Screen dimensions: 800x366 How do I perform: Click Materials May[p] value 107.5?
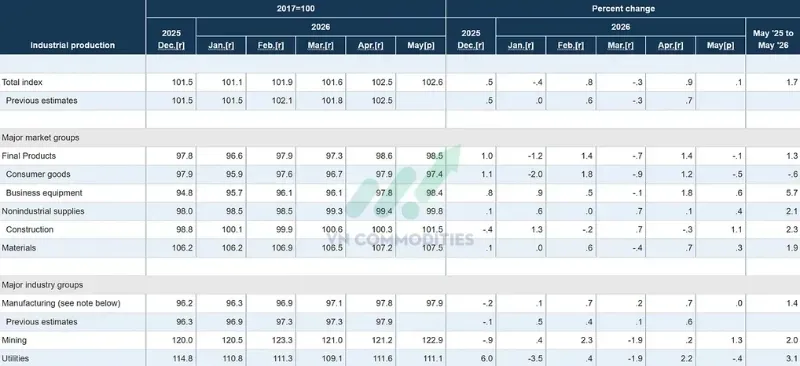432,248
